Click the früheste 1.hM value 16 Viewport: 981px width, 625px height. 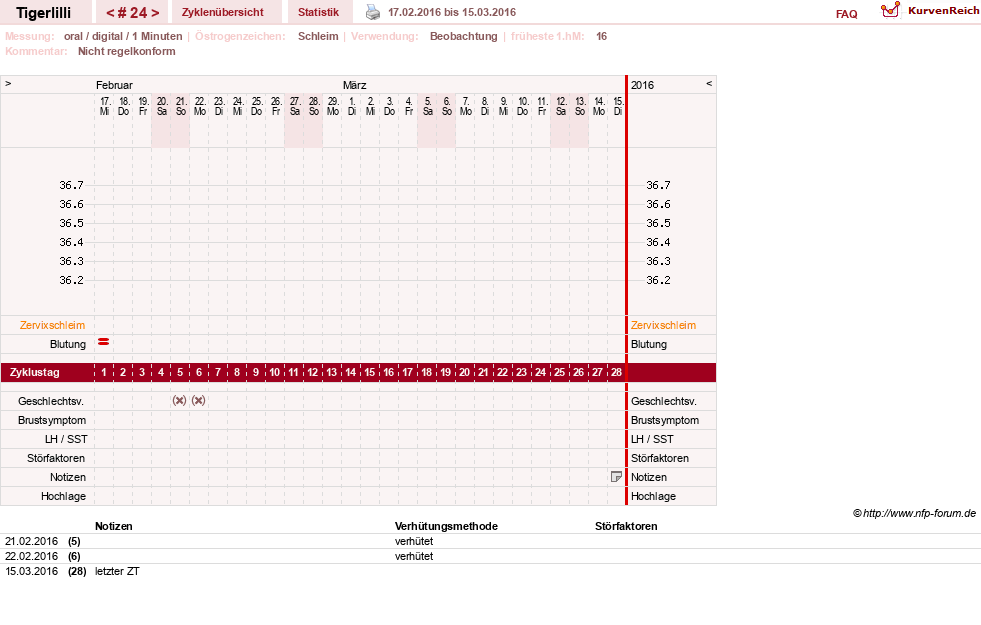[601, 36]
